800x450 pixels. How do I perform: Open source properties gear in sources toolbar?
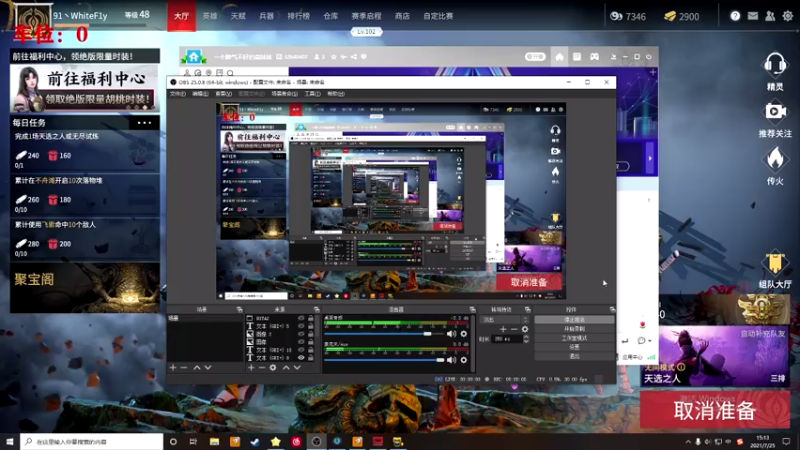click(x=273, y=367)
